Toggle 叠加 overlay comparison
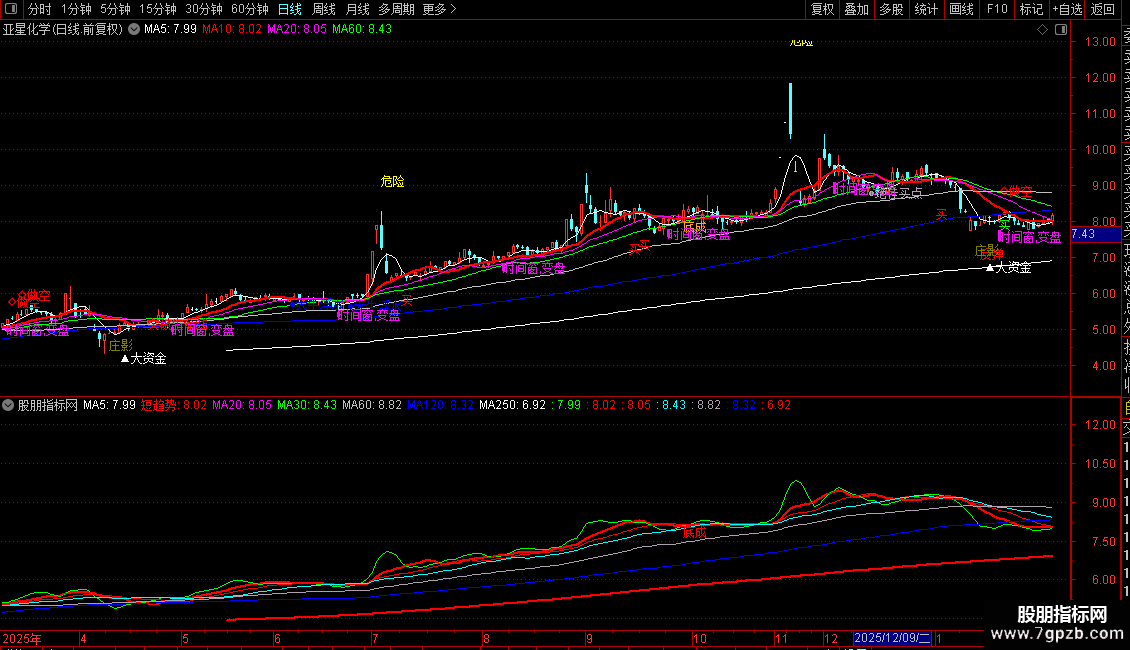This screenshot has height=650, width=1130. coord(856,9)
